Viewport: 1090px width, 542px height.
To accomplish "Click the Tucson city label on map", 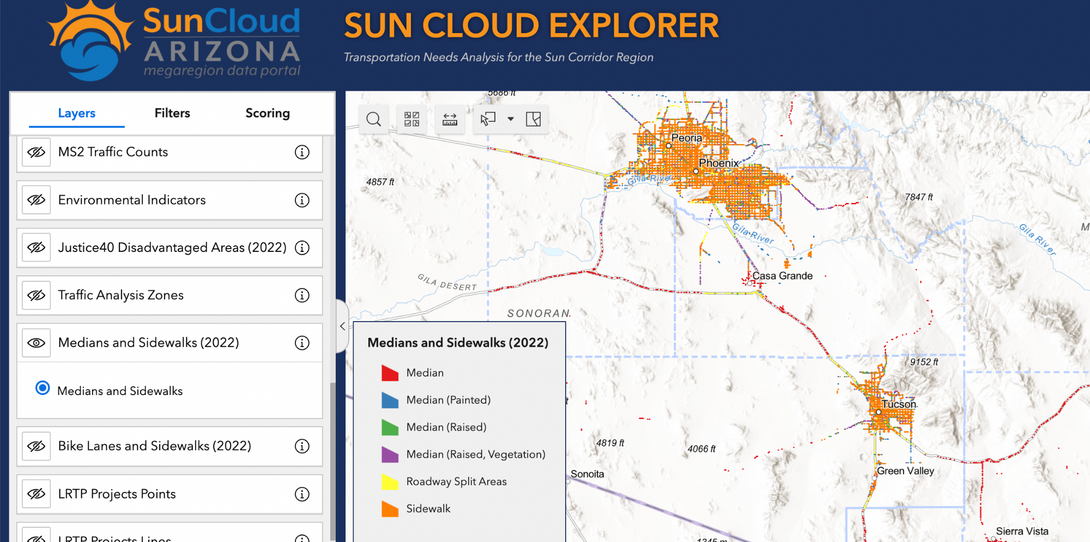I will pyautogui.click(x=899, y=404).
